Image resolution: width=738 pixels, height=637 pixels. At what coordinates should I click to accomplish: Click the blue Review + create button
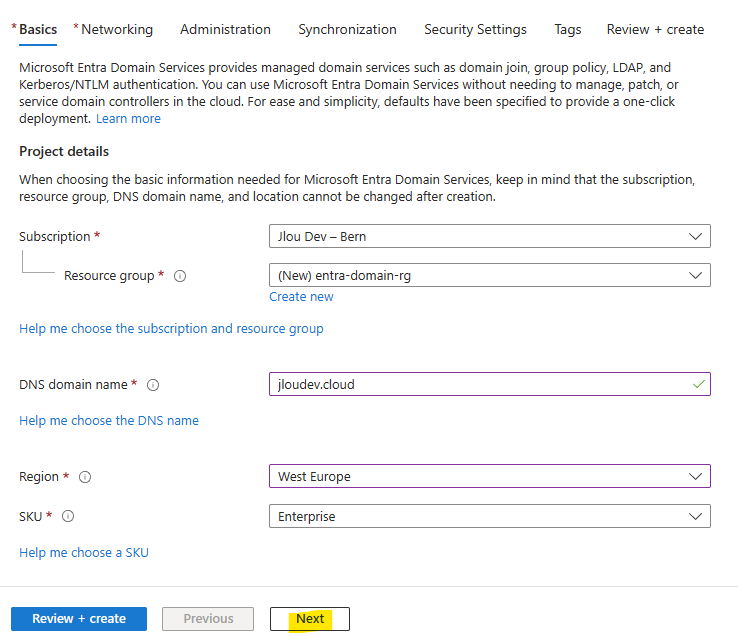pos(79,619)
